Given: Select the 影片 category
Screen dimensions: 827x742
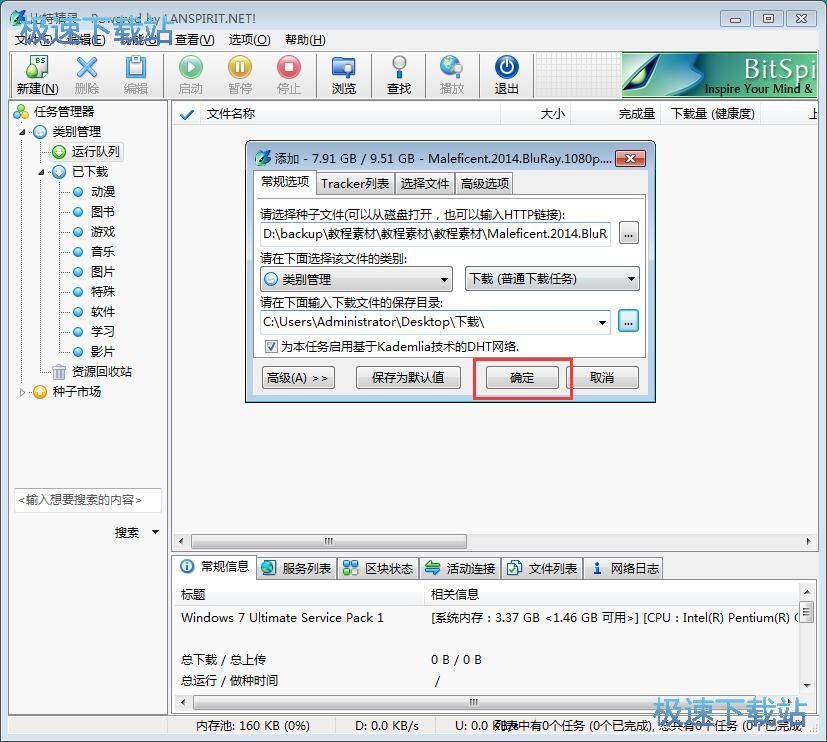Looking at the screenshot, I should 103,352.
